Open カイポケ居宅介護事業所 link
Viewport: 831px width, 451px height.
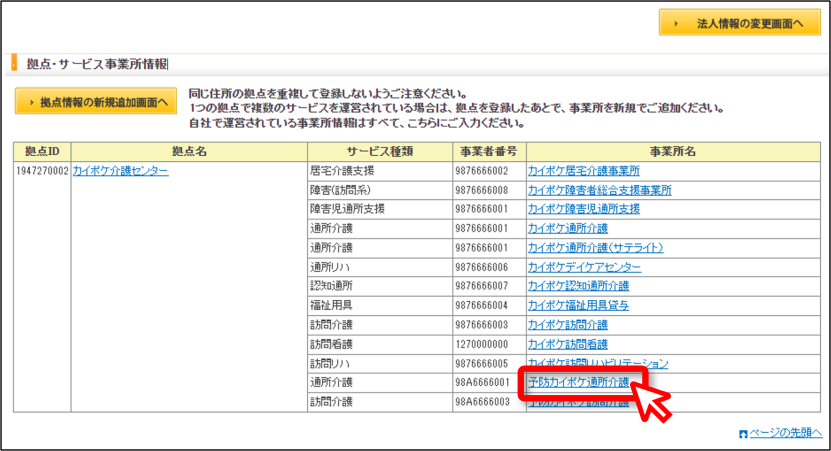point(584,171)
